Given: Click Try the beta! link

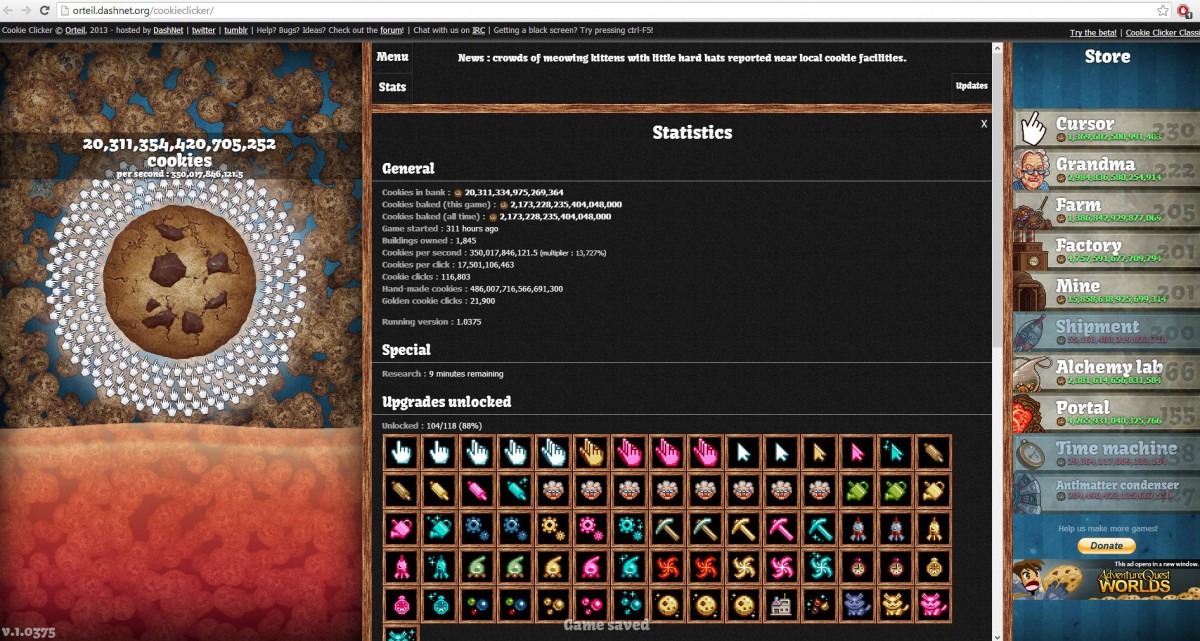Looking at the screenshot, I should pos(1093,33).
